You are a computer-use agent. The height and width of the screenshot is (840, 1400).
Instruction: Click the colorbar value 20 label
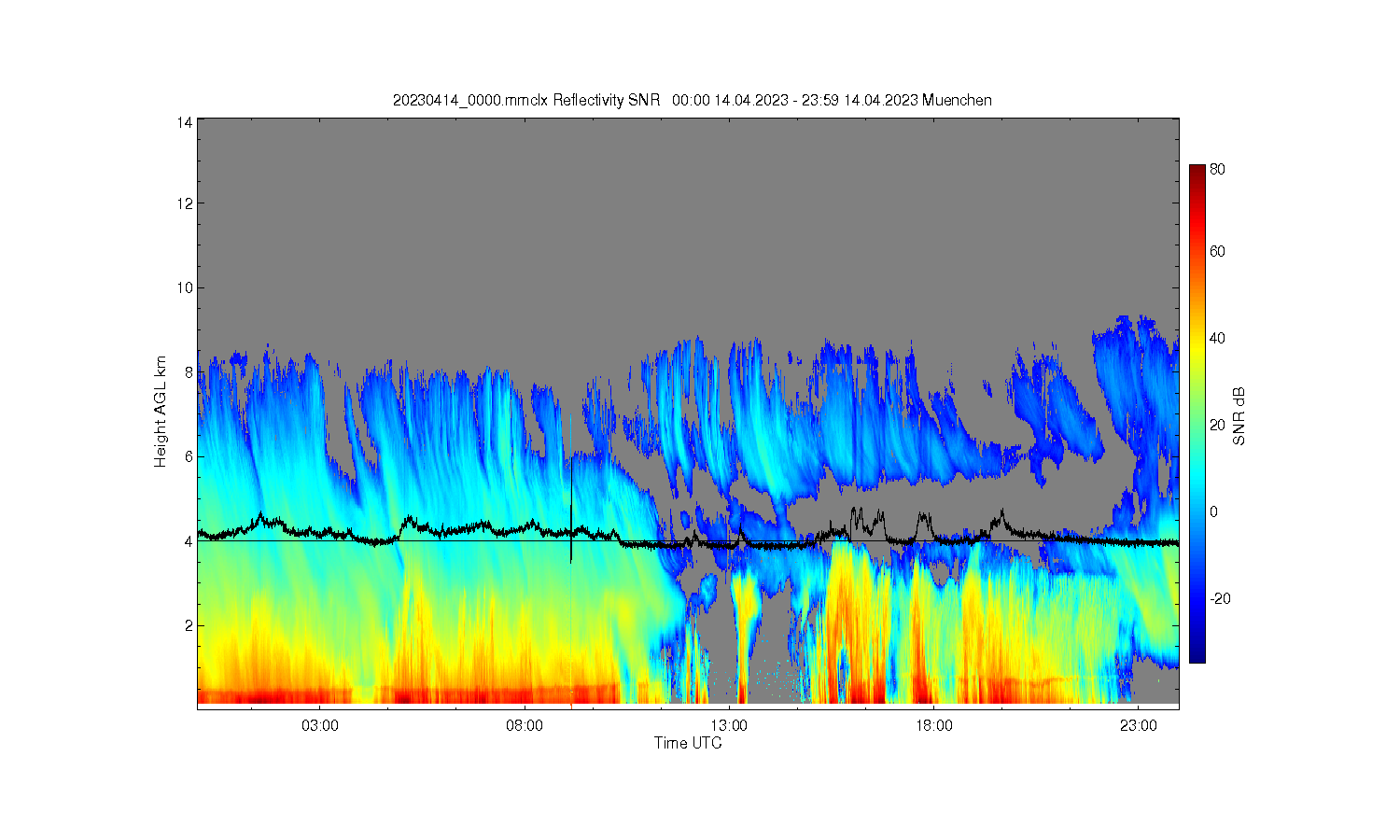tap(1217, 425)
